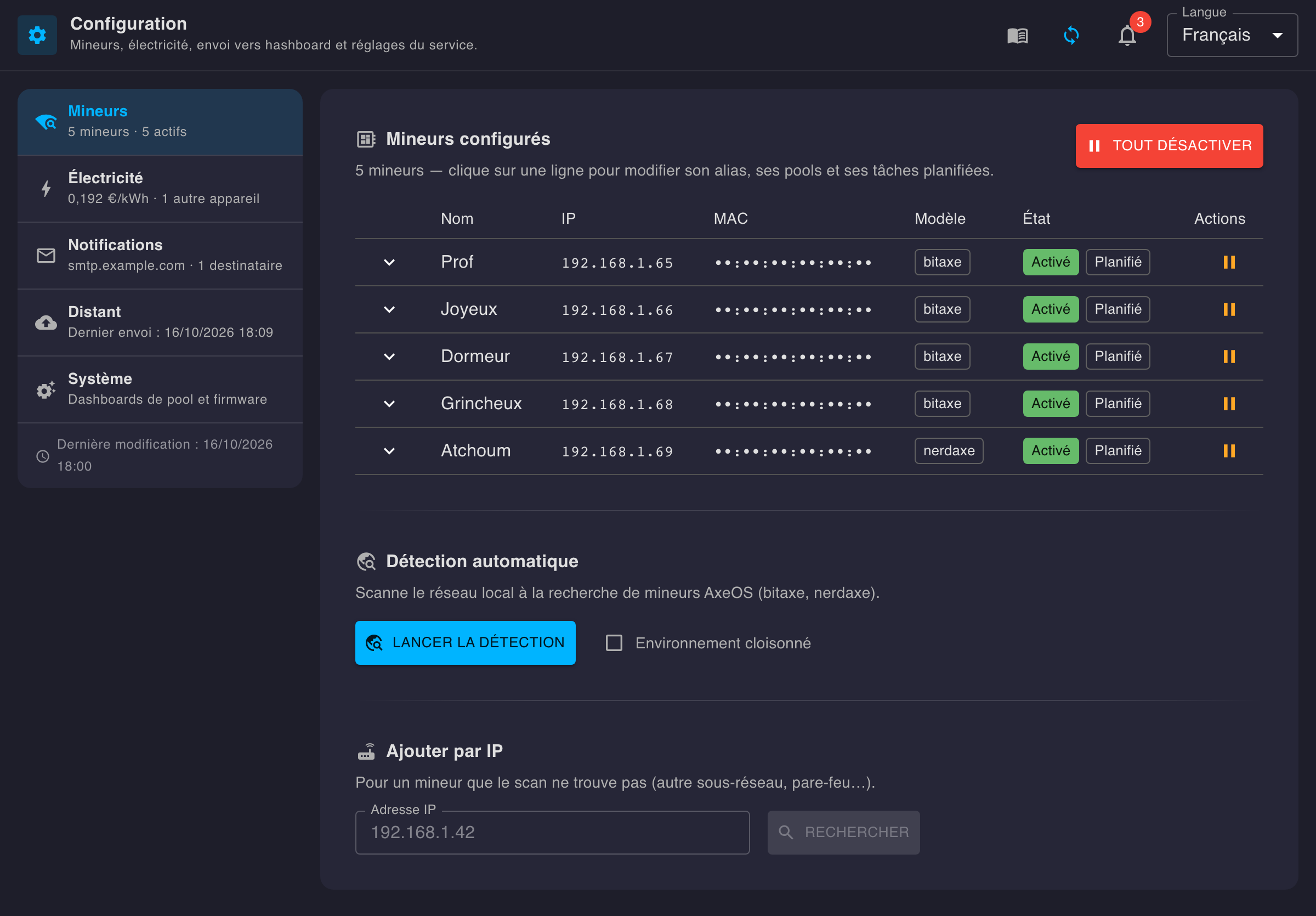The image size is (1316, 916).
Task: Expand the Prof miner row
Action: coord(389,263)
